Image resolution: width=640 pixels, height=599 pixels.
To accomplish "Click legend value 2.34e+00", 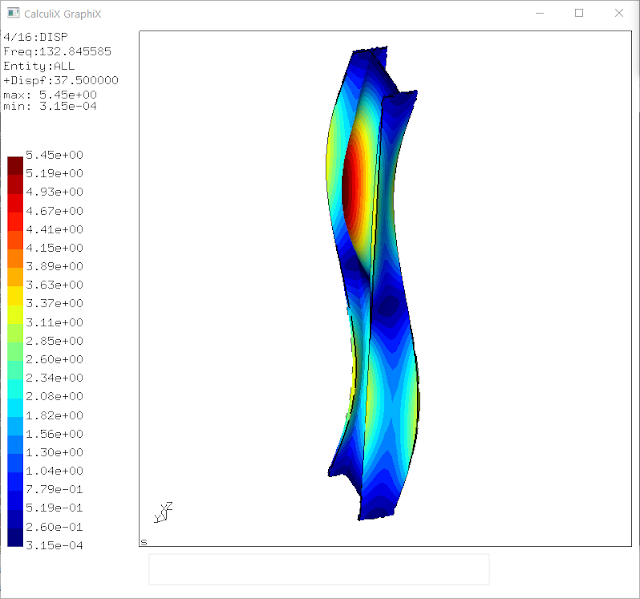I will 54,378.
